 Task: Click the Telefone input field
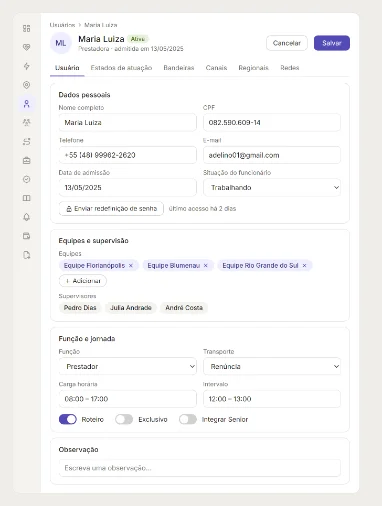(128, 155)
